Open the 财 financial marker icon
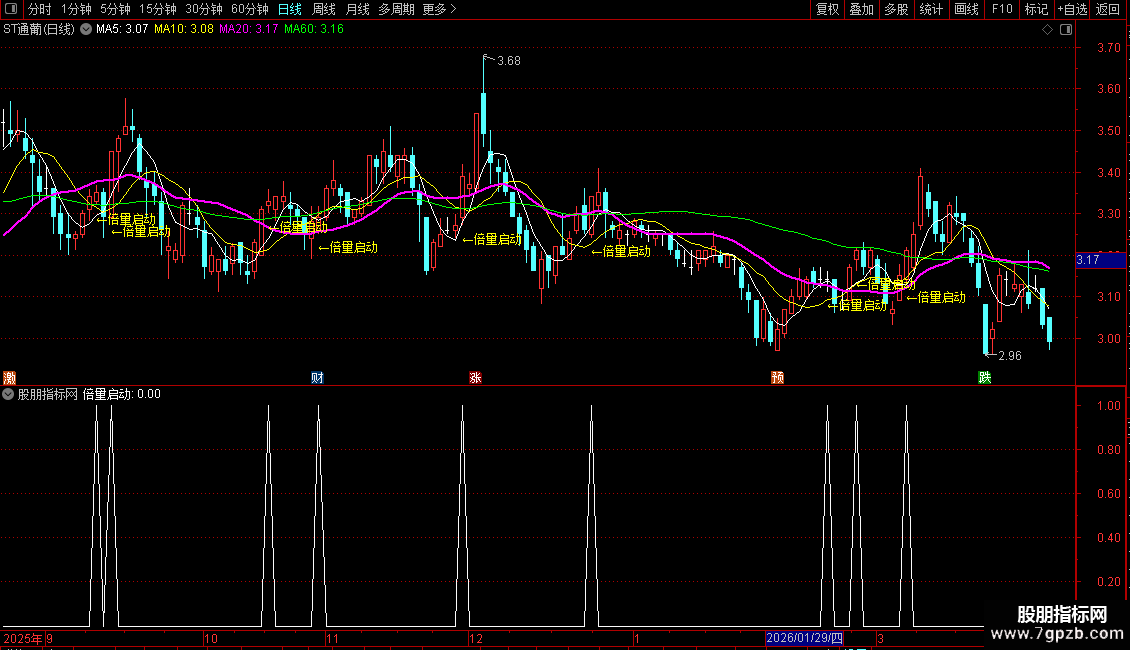This screenshot has width=1130, height=650. [317, 378]
